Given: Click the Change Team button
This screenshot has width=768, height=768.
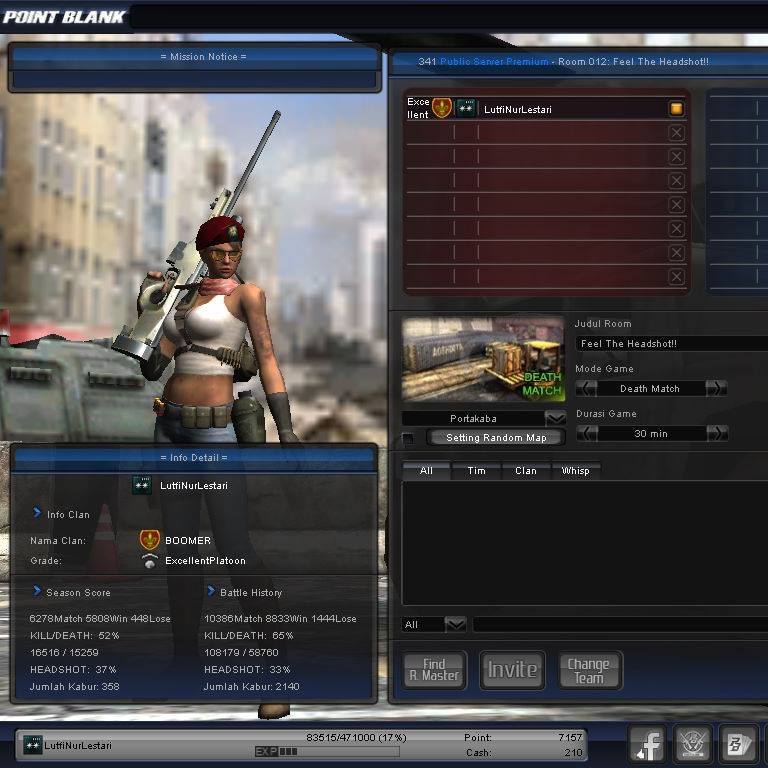Looking at the screenshot, I should (590, 670).
